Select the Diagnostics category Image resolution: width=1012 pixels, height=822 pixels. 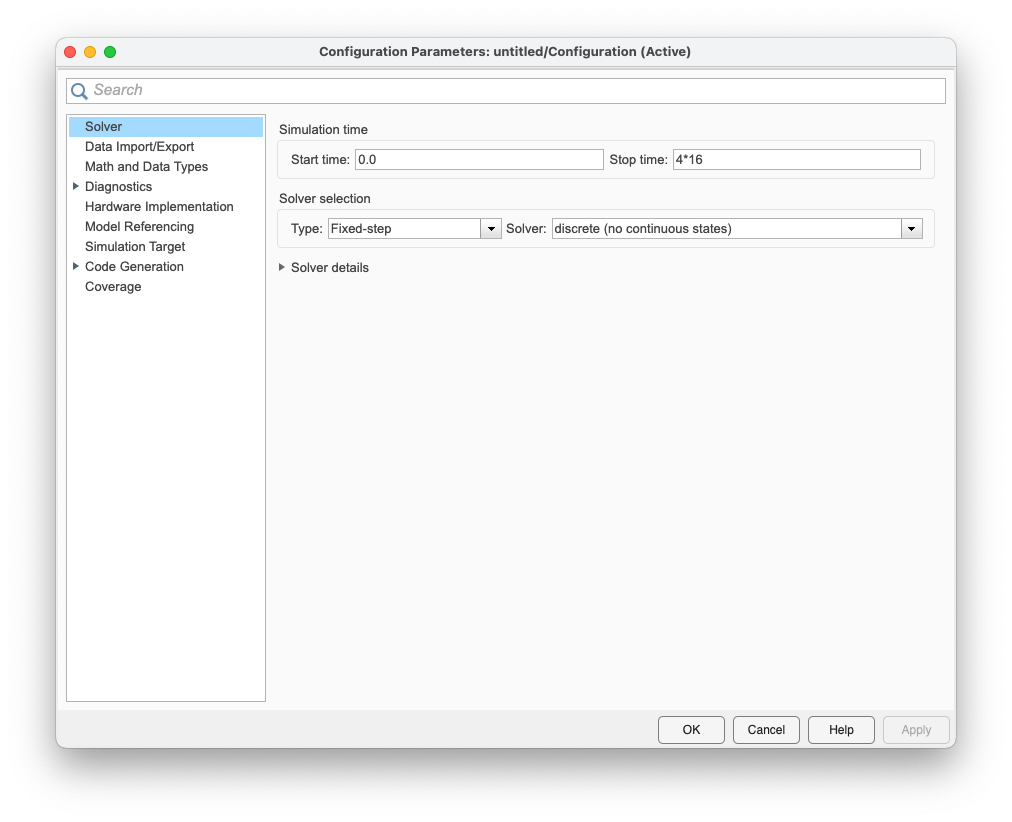(x=119, y=186)
